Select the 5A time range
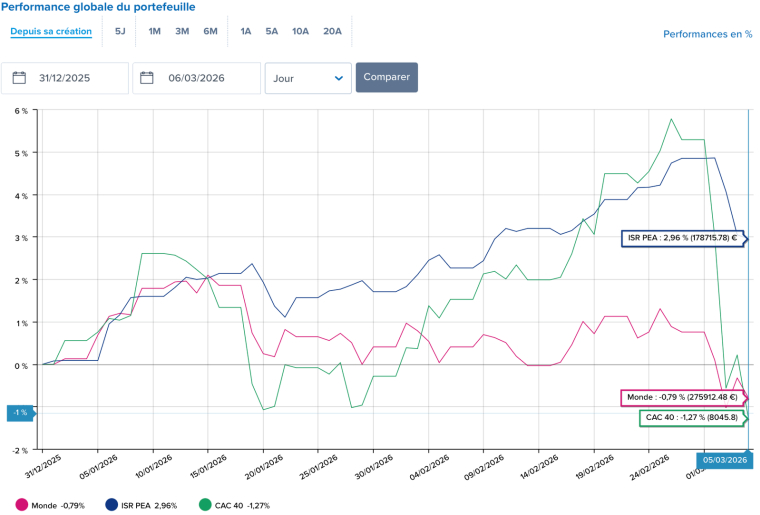 point(272,31)
